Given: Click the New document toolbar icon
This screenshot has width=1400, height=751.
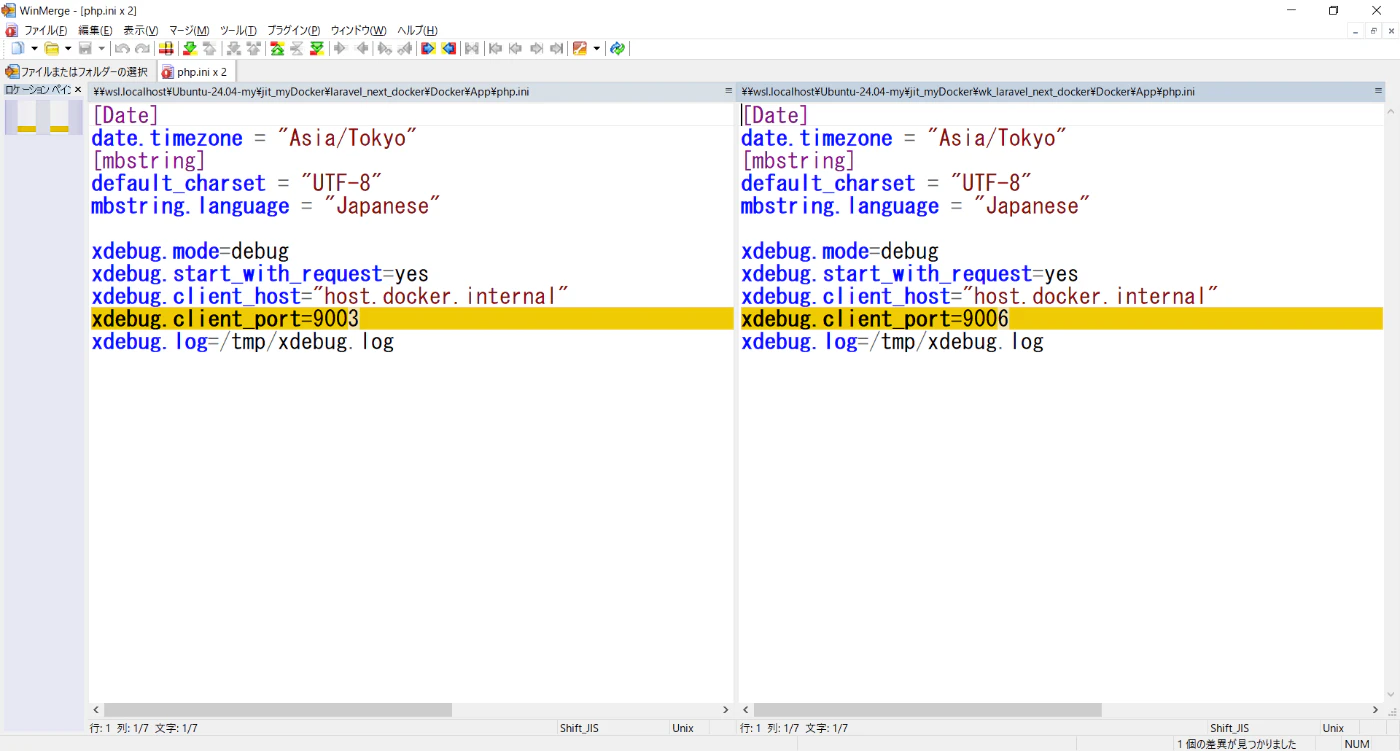Looking at the screenshot, I should point(17,48).
